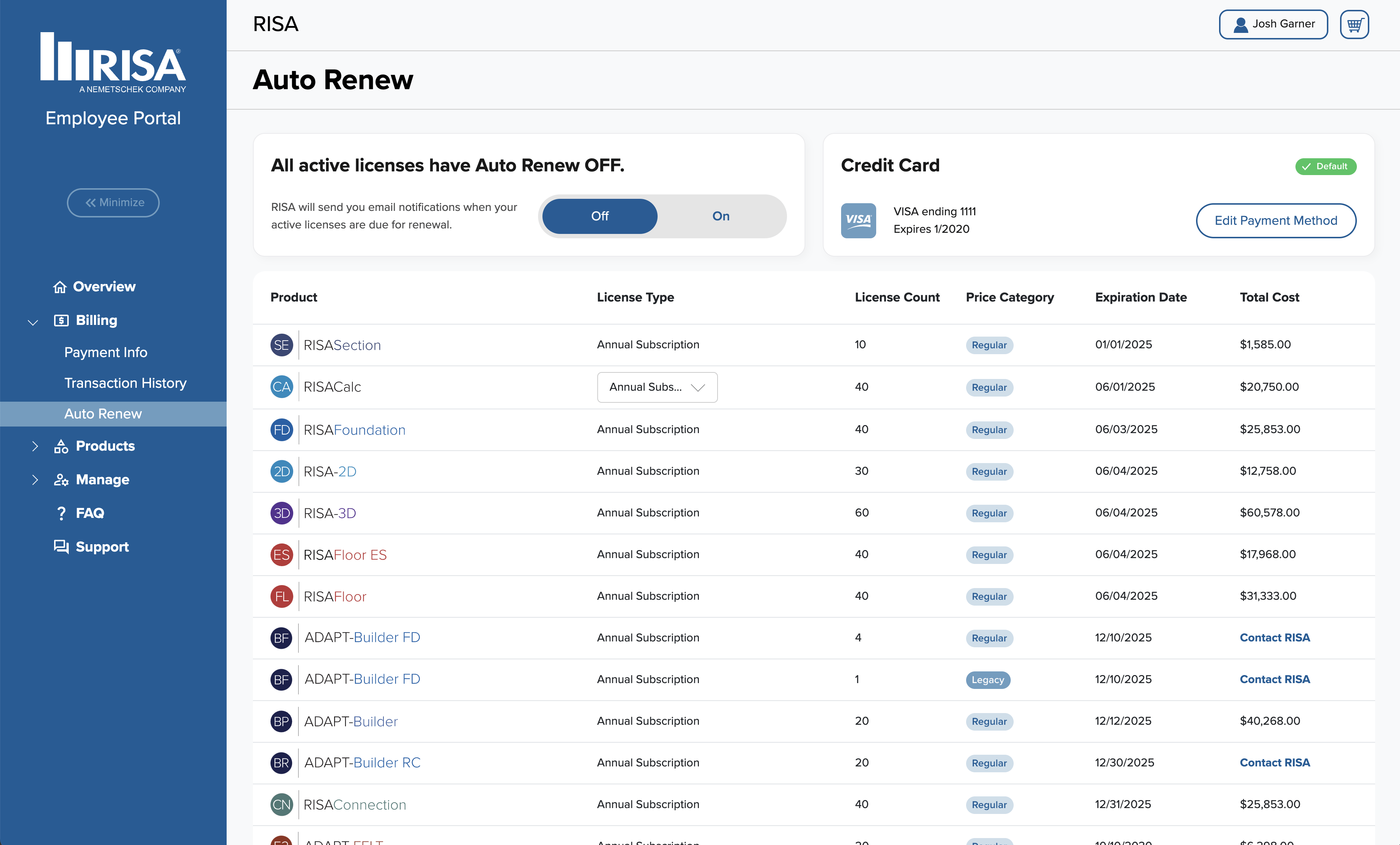Click the License Type column header
This screenshot has width=1400, height=845.
635,297
